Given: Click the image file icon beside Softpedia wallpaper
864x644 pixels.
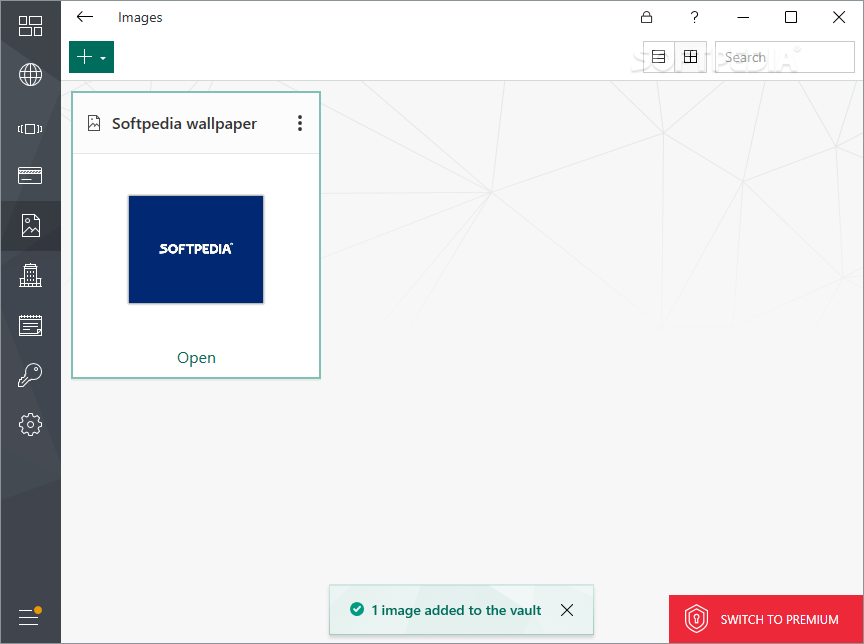Looking at the screenshot, I should 94,123.
